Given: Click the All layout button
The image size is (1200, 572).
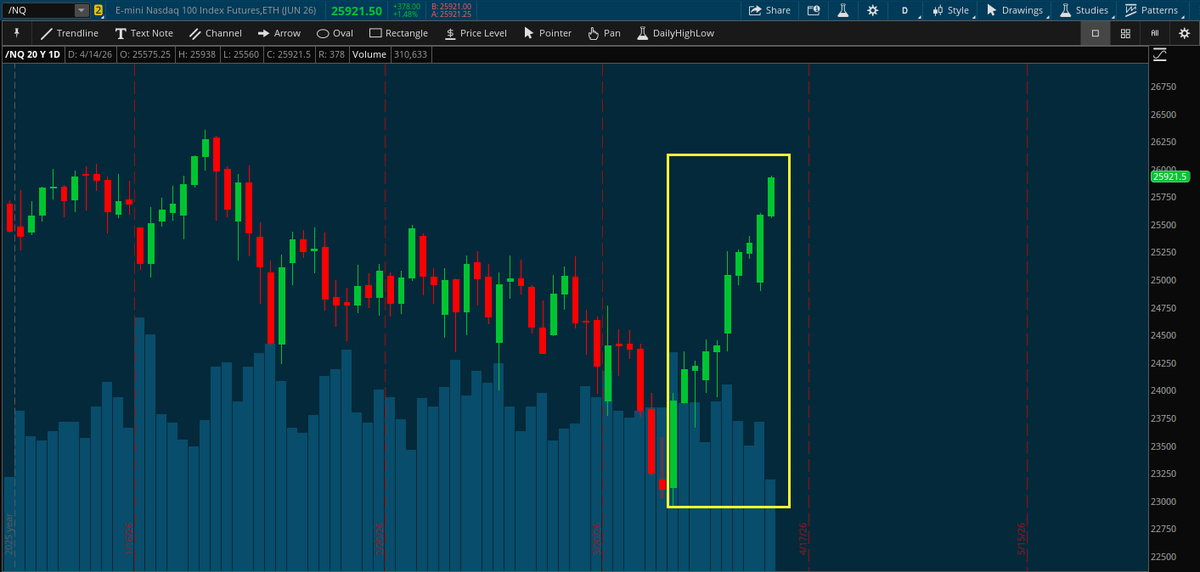Looking at the screenshot, I should (1155, 33).
